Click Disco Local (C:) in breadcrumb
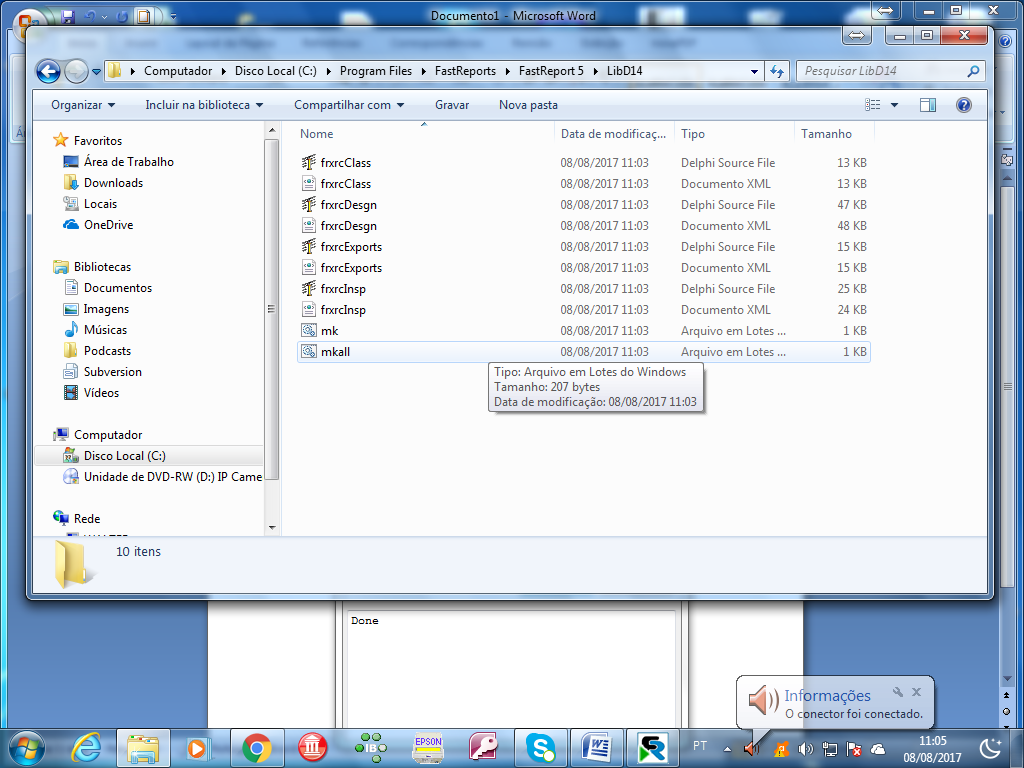The image size is (1024, 768). click(276, 71)
